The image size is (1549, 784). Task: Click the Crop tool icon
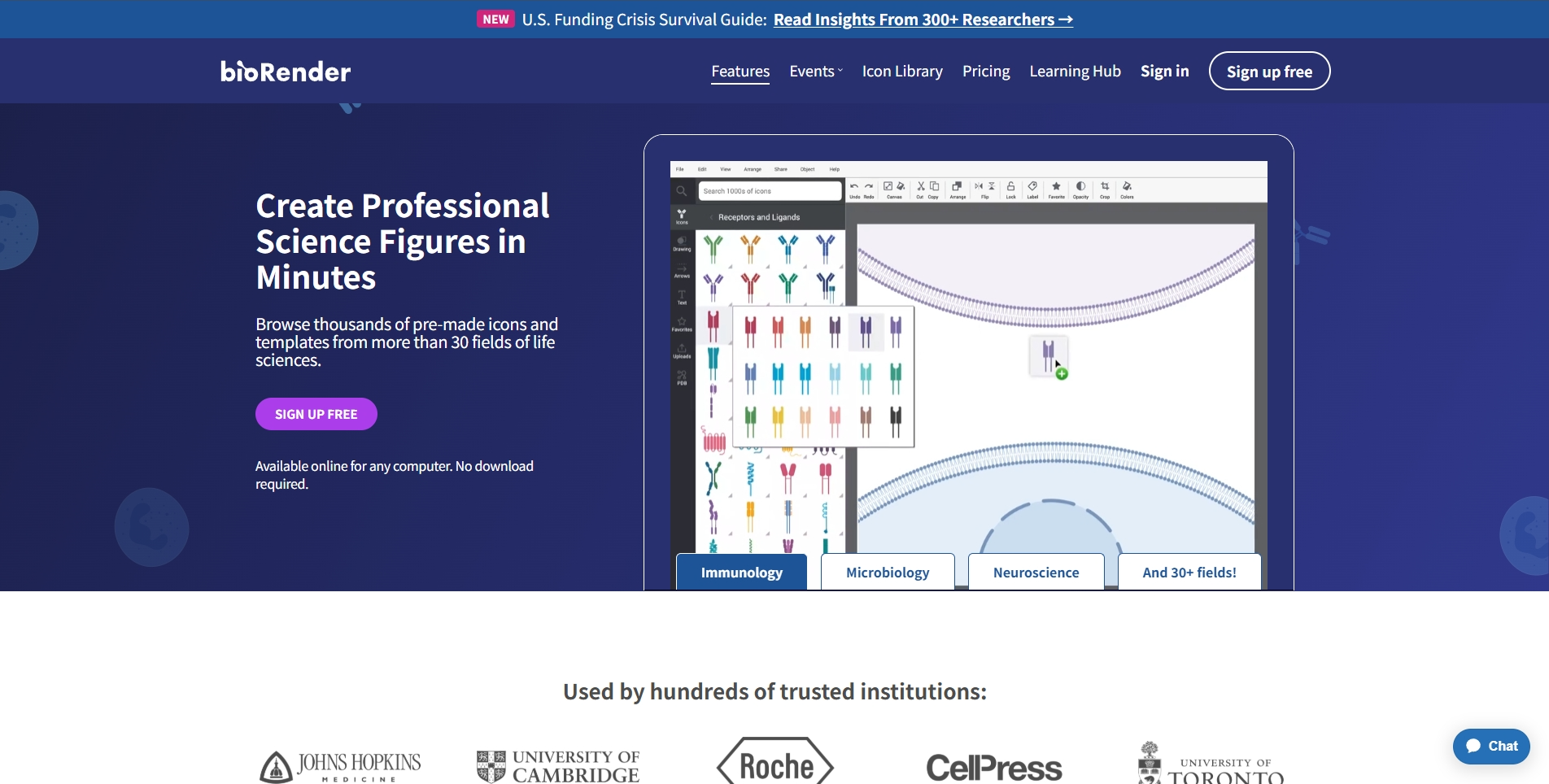tap(1105, 188)
